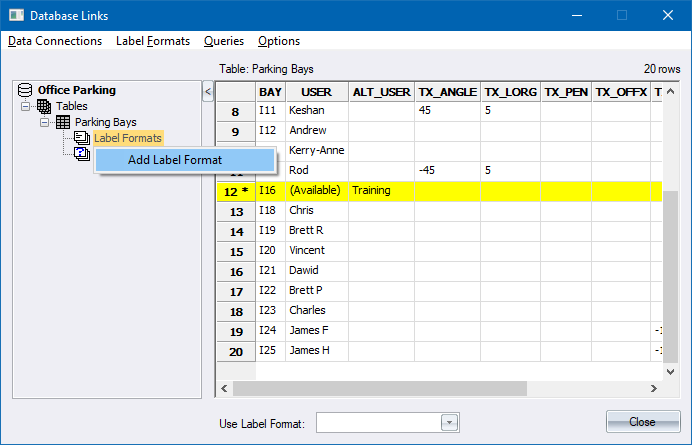Click the vertical scrollbar in the table
Screen dimensions: 692x445
pos(670,280)
